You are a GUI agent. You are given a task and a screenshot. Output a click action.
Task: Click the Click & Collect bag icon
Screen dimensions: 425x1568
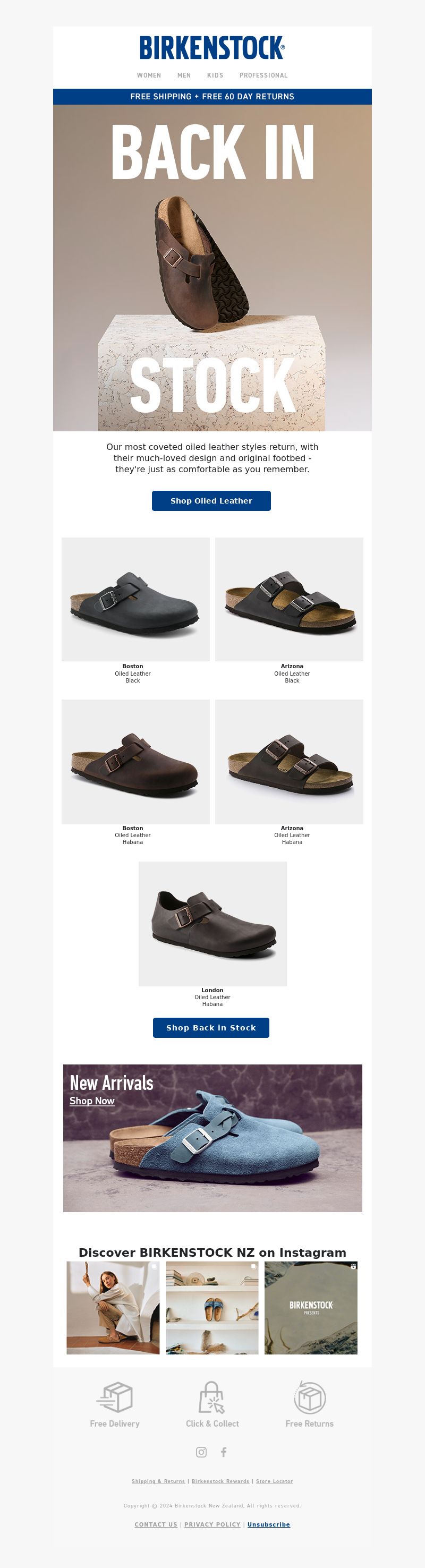(x=212, y=1396)
